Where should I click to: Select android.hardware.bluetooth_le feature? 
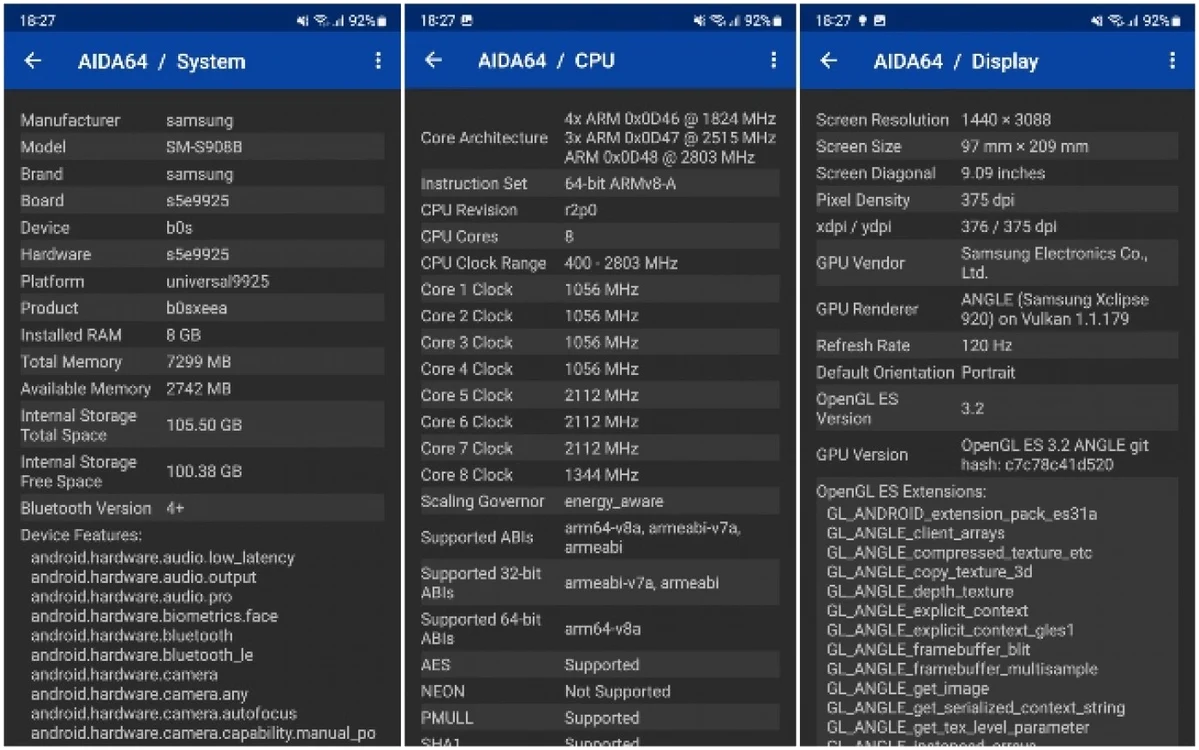point(141,655)
